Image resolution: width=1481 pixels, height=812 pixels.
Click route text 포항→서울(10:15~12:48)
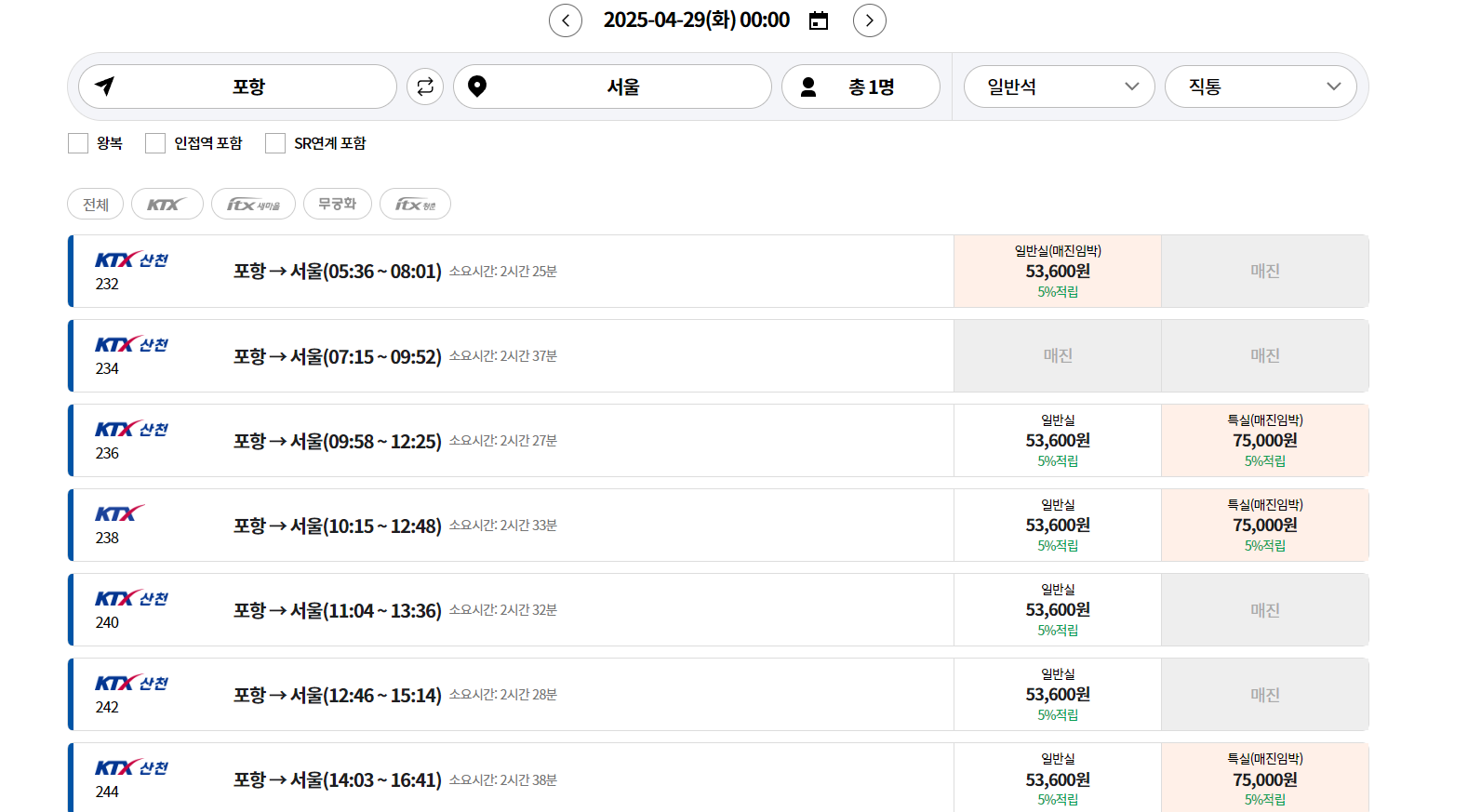338,526
